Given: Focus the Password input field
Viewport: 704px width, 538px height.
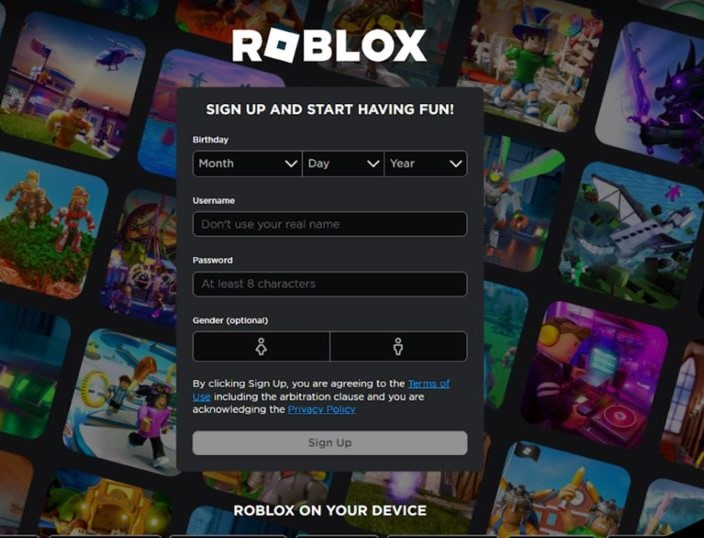Looking at the screenshot, I should tap(330, 284).
